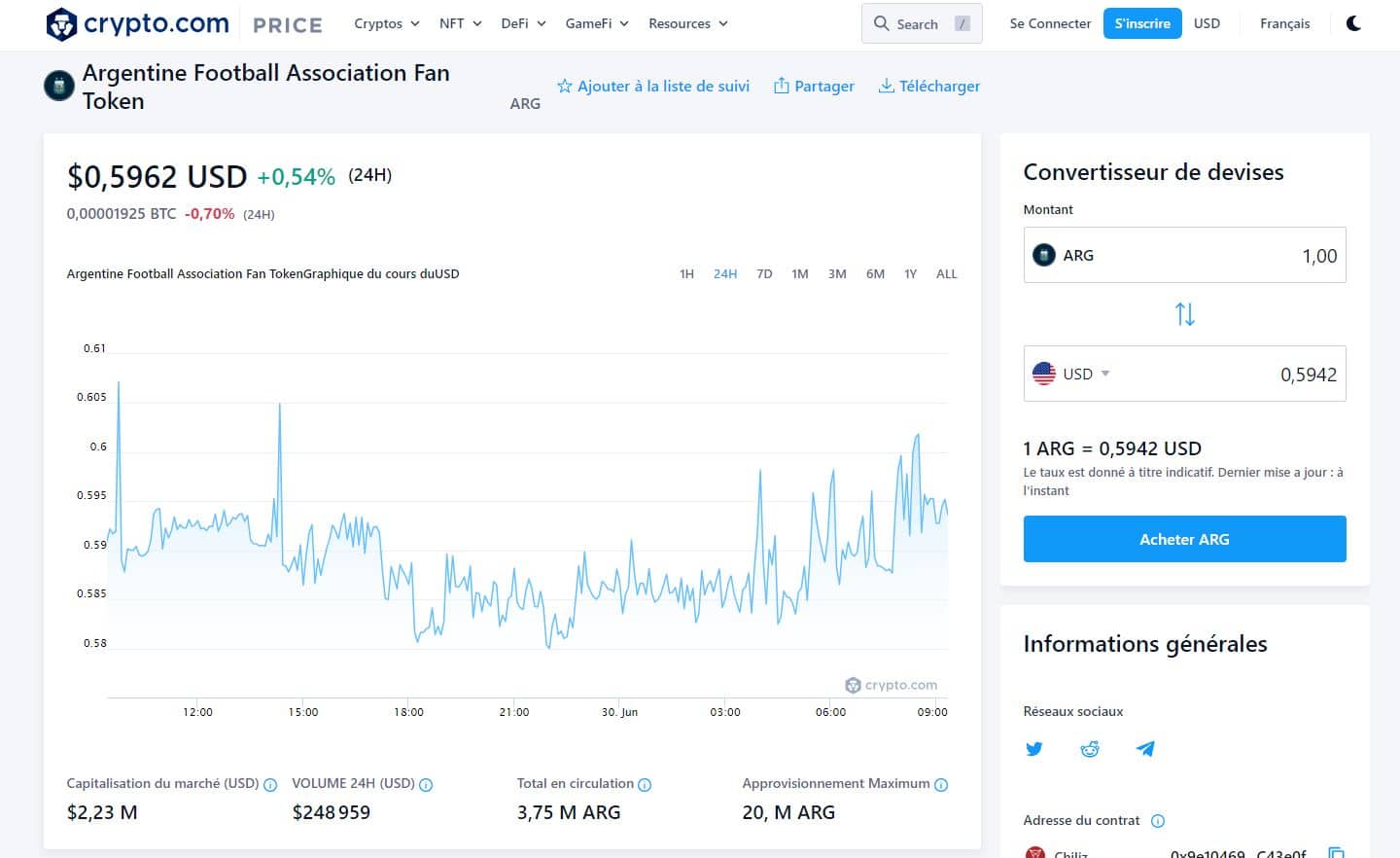The image size is (1400, 858).
Task: Click the Argentine Football Association token logo
Action: tap(59, 87)
